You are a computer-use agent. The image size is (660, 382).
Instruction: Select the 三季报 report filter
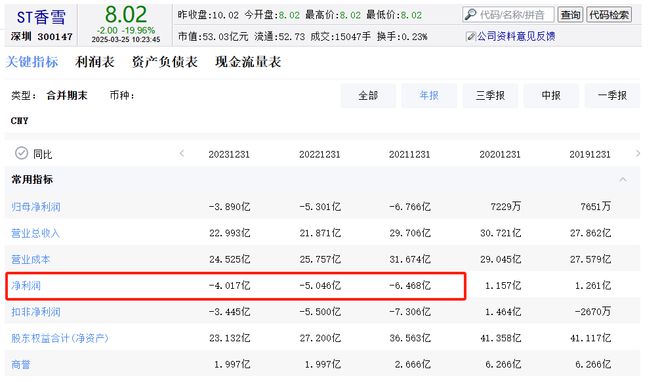(490, 96)
